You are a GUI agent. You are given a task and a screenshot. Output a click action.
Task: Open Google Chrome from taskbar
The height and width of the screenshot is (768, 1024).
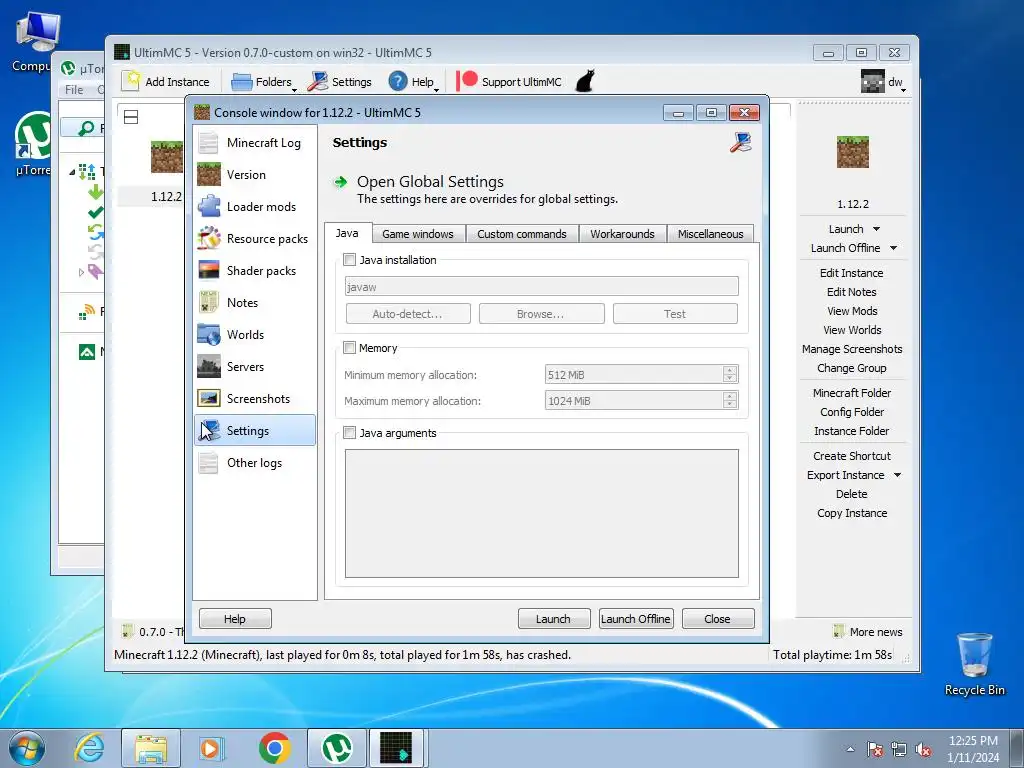tap(274, 748)
